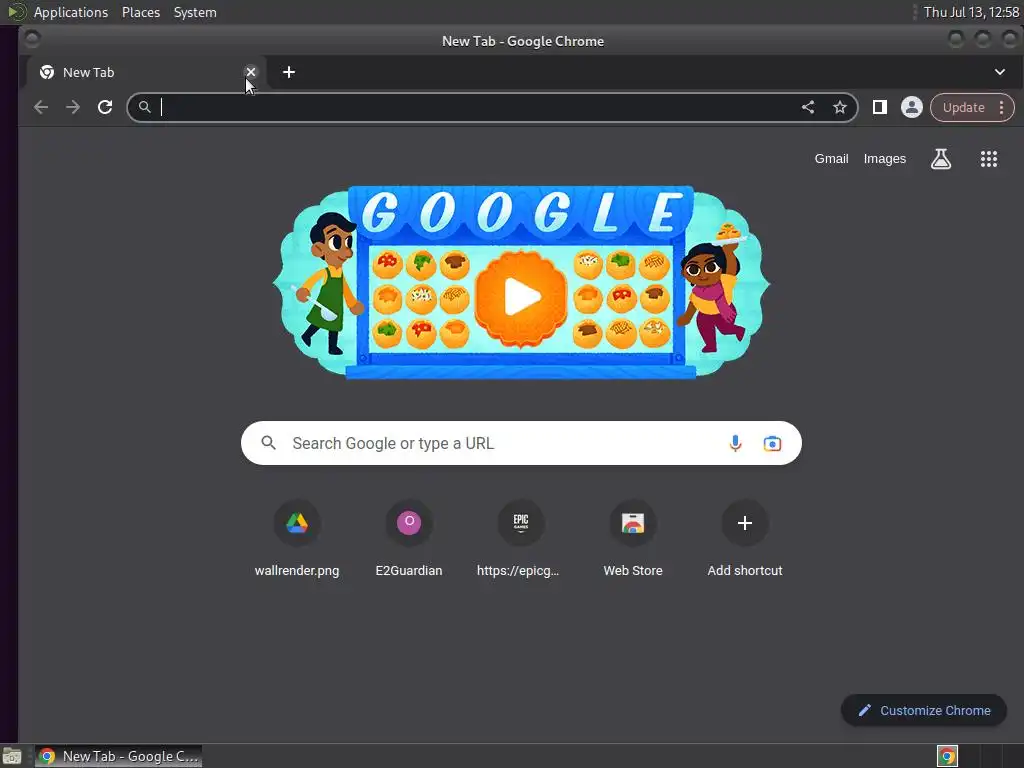This screenshot has width=1024, height=768.
Task: Click the distro logo in top panel
Action: click(x=16, y=12)
